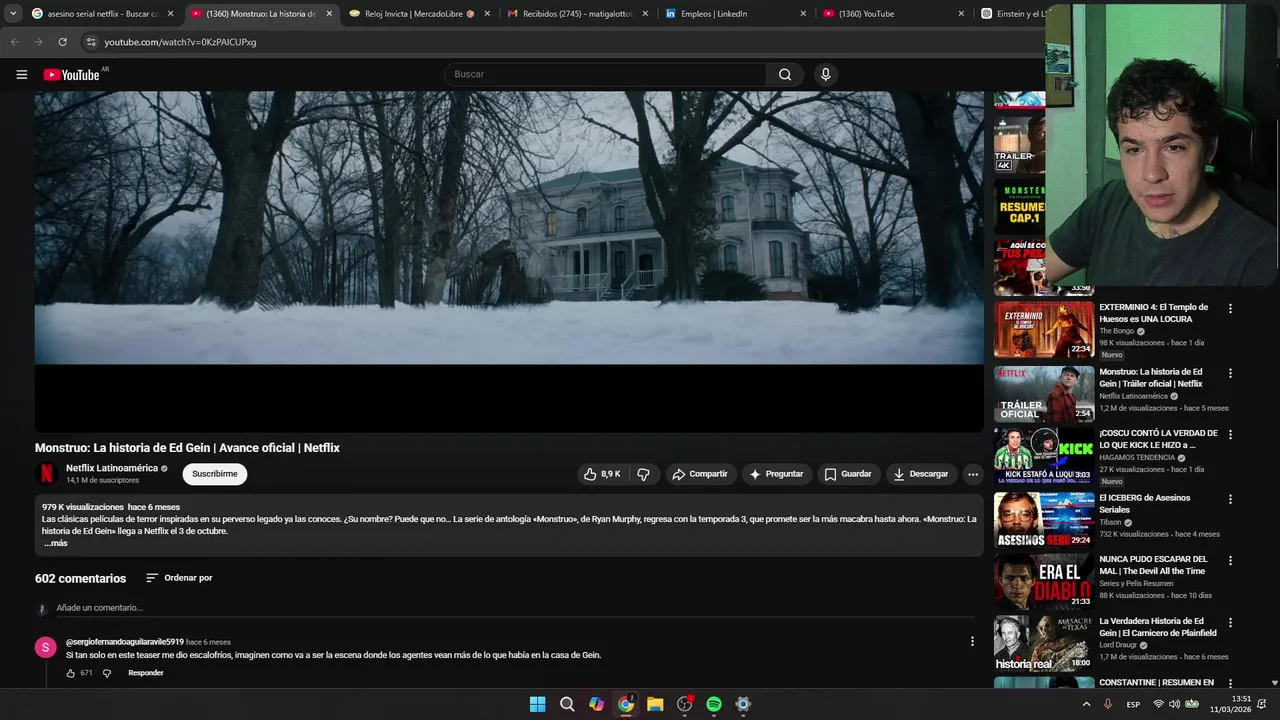Dislike the video with thumbs down

pyautogui.click(x=644, y=474)
